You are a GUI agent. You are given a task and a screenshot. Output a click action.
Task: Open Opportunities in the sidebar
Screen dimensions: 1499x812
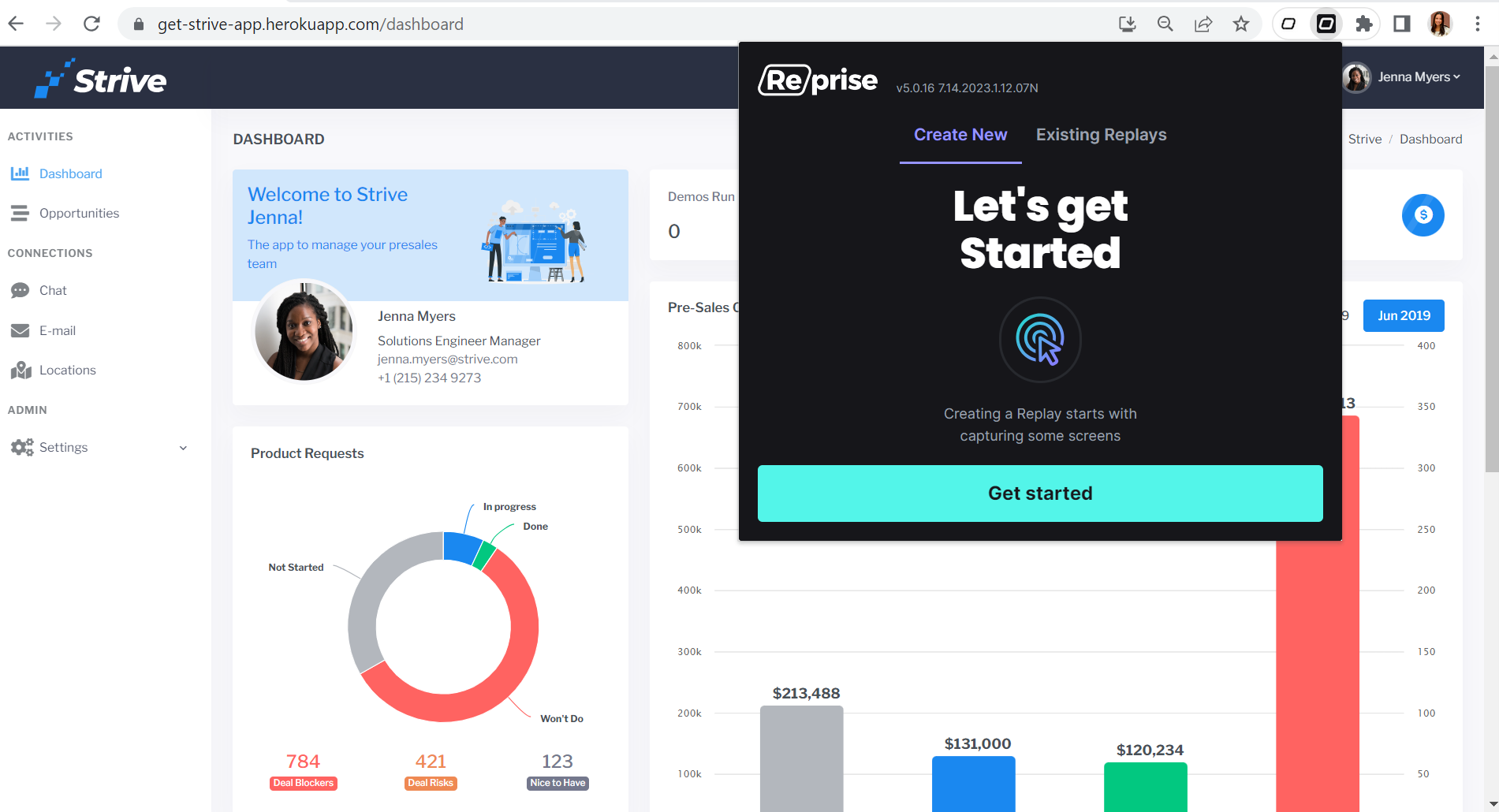pyautogui.click(x=79, y=214)
